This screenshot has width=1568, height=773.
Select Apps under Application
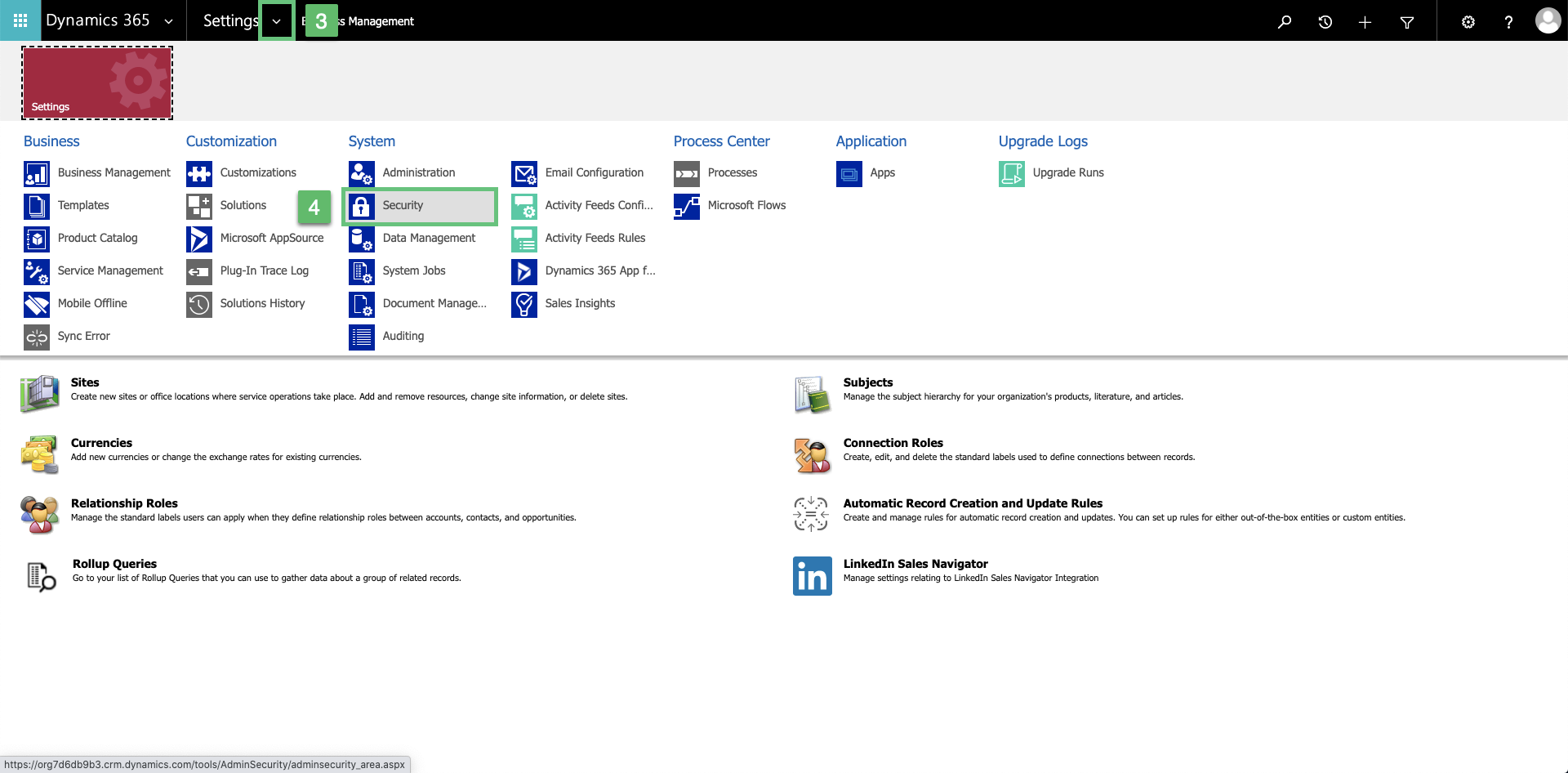tap(883, 172)
